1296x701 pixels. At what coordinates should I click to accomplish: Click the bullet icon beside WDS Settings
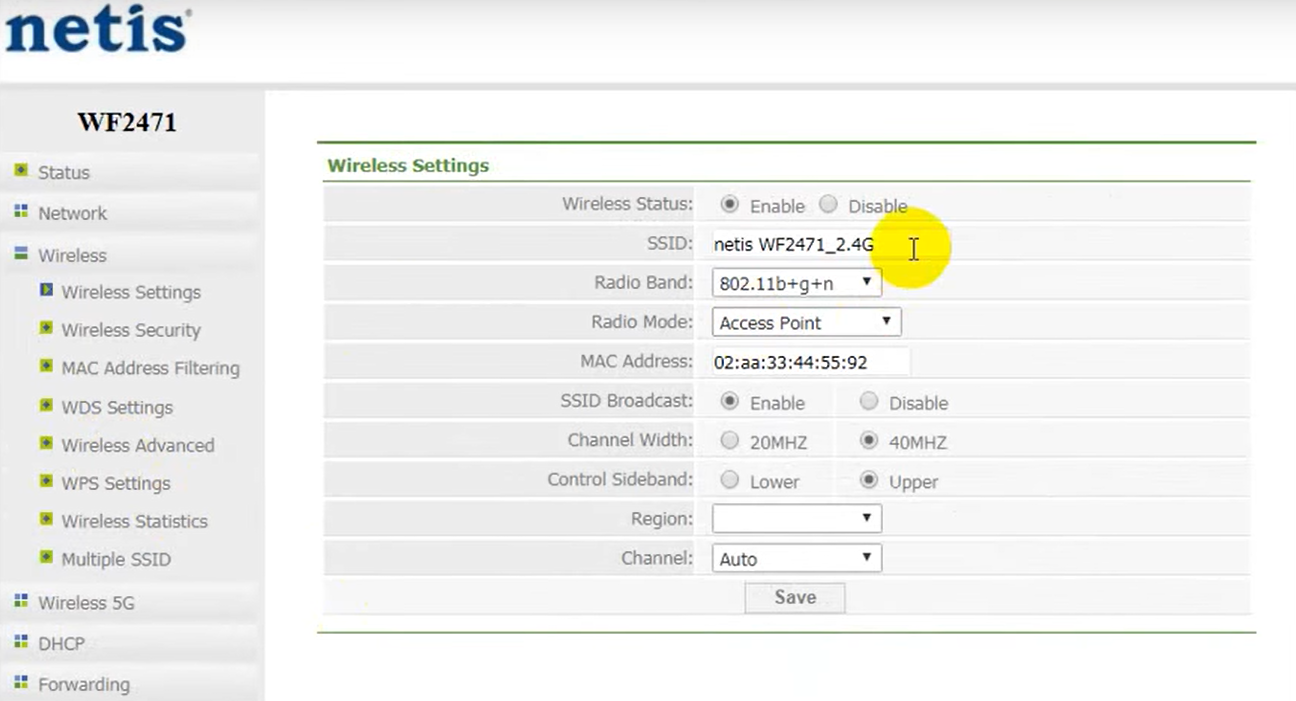(46, 405)
